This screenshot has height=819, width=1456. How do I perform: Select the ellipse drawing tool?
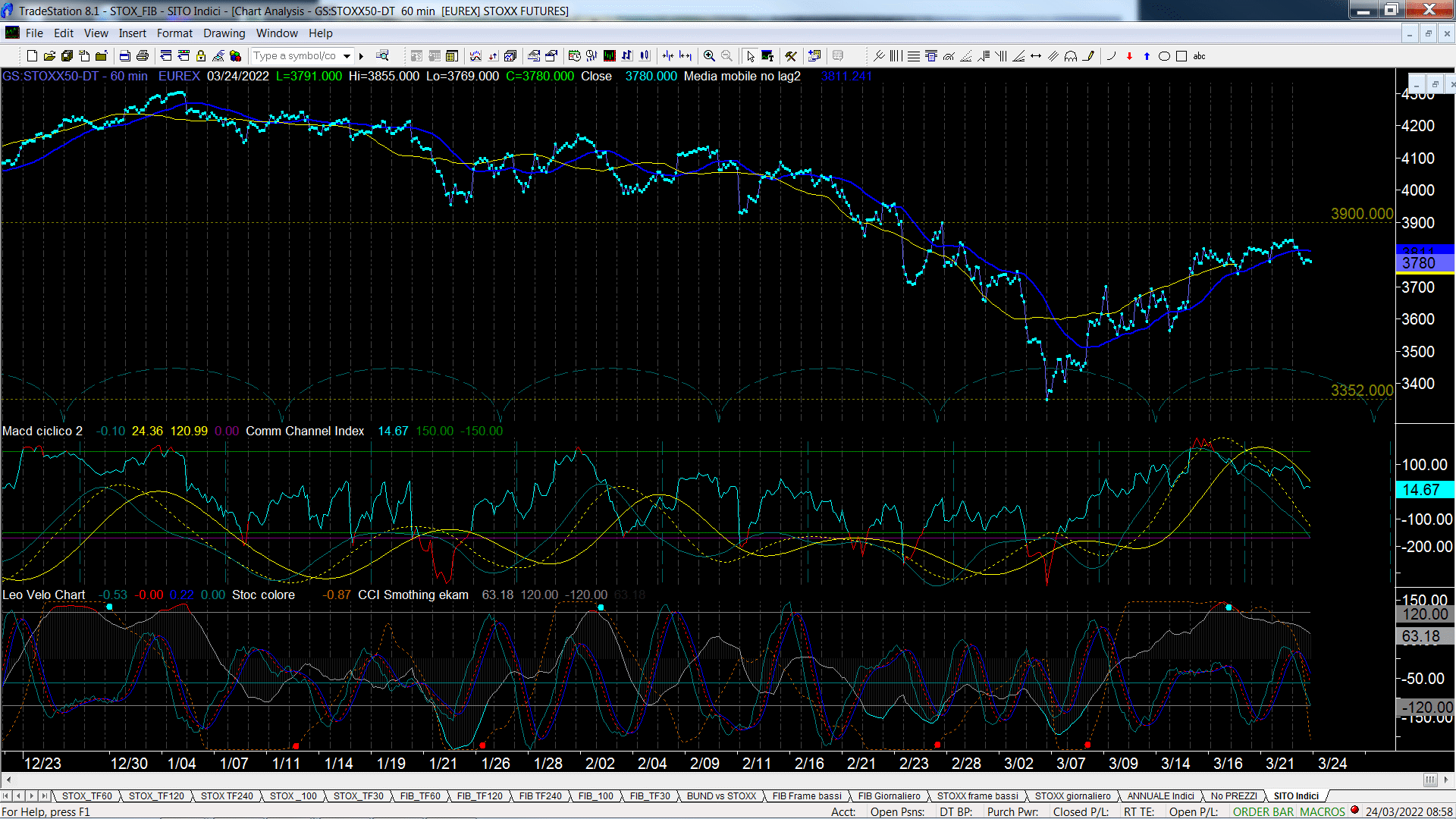pos(1164,55)
